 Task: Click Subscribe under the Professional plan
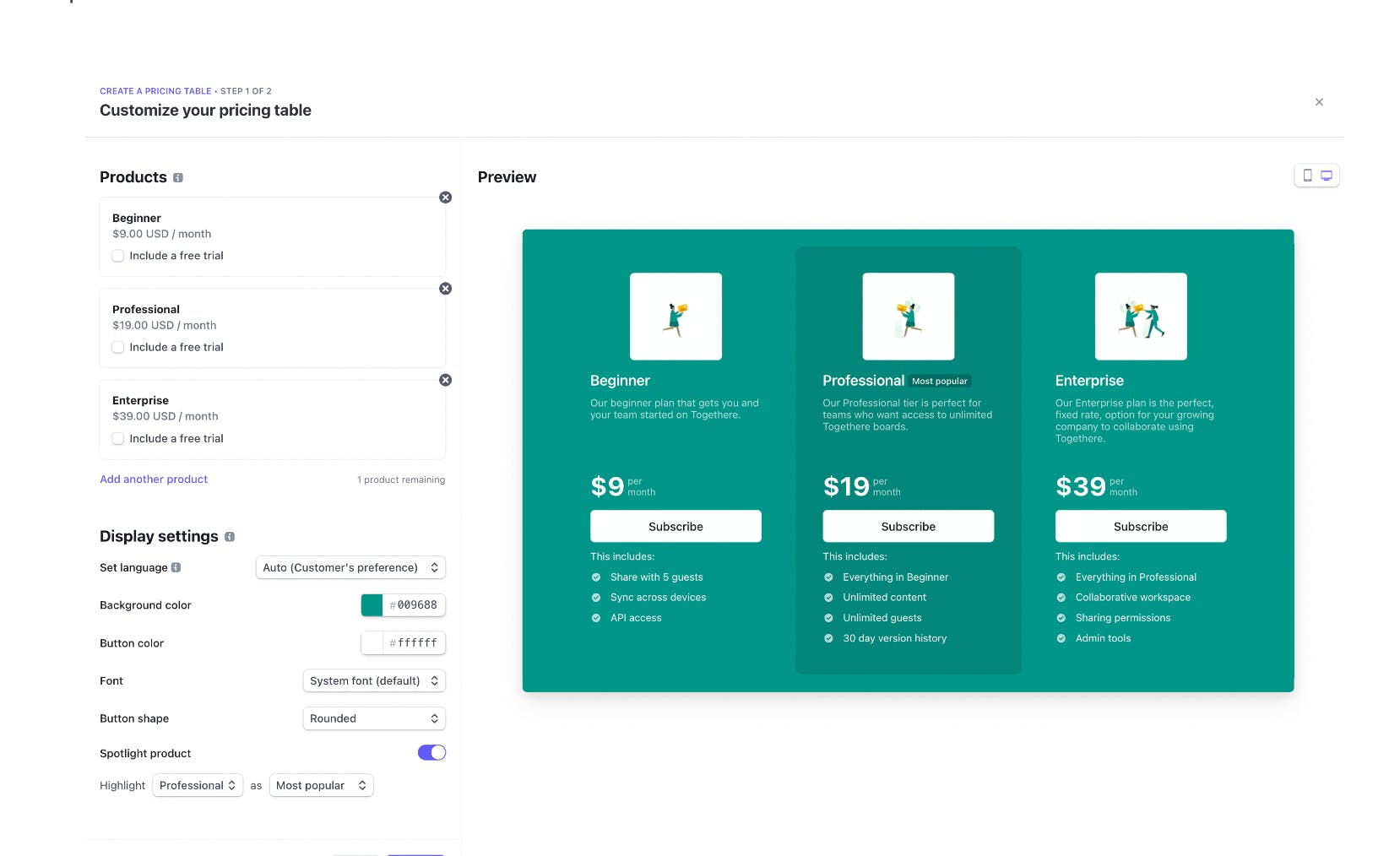[909, 526]
